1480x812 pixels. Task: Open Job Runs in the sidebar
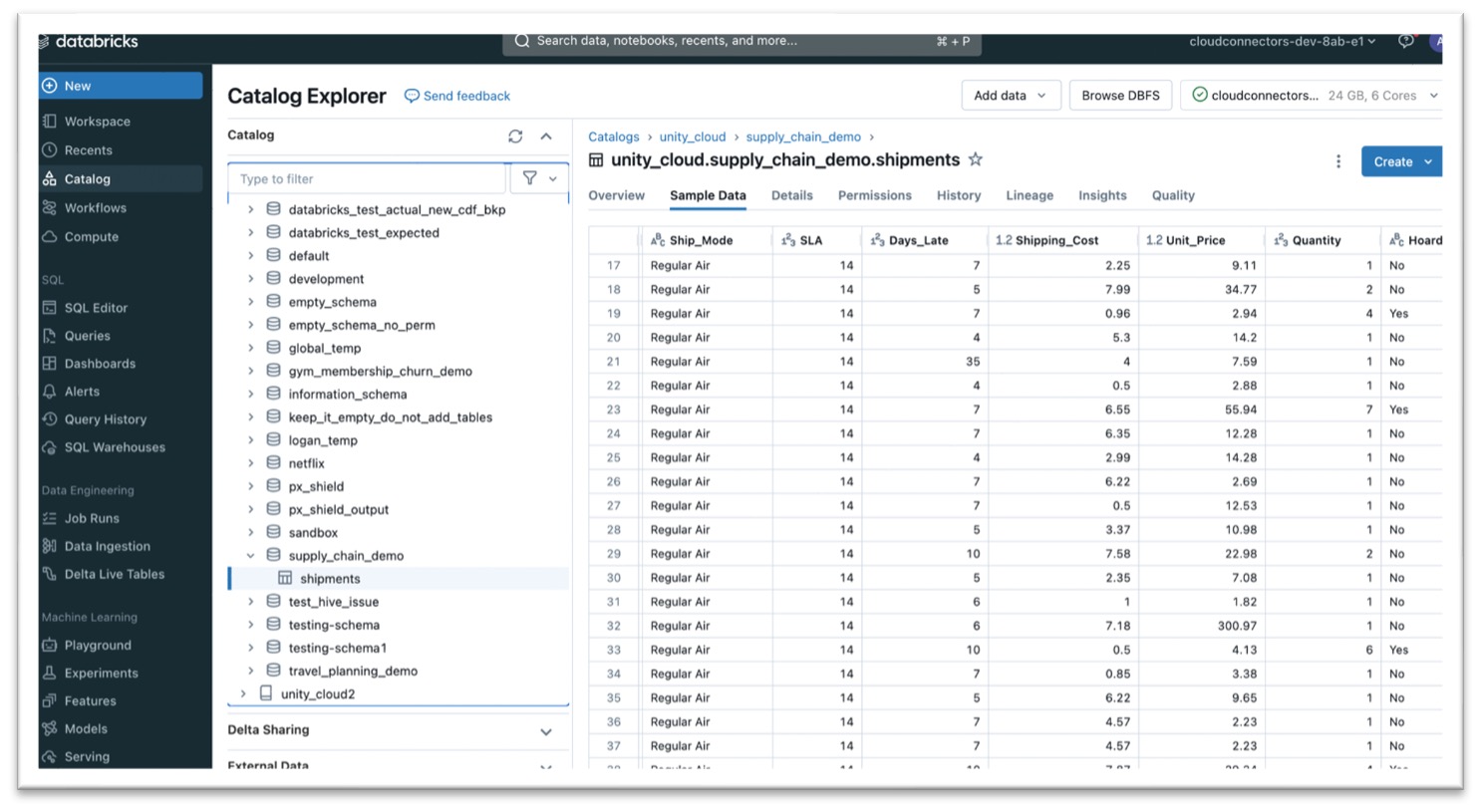[x=92, y=518]
